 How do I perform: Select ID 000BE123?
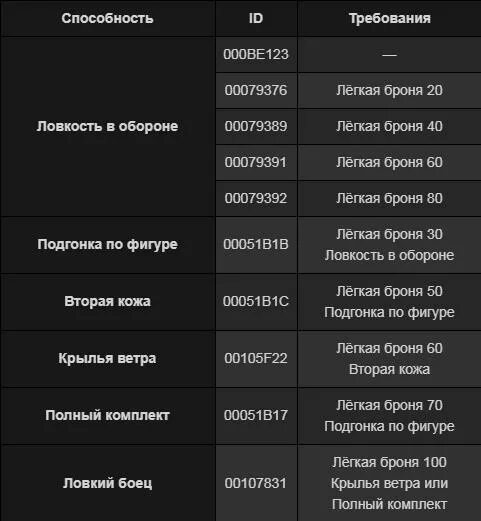click(256, 54)
